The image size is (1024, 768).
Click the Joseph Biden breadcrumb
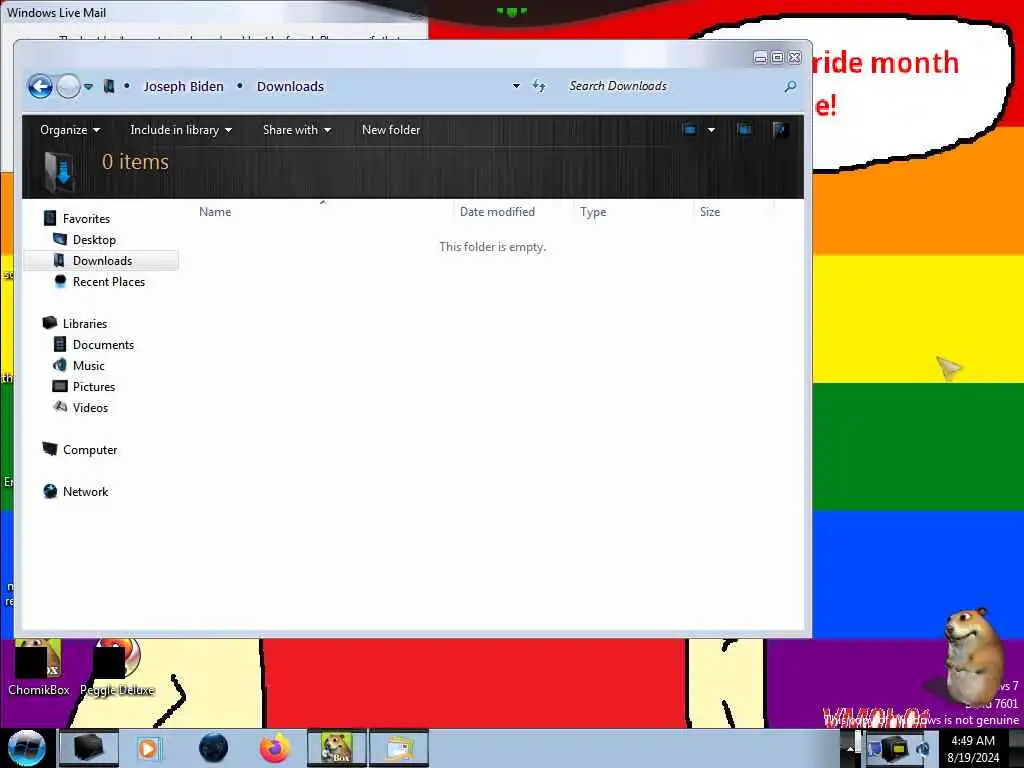[184, 86]
